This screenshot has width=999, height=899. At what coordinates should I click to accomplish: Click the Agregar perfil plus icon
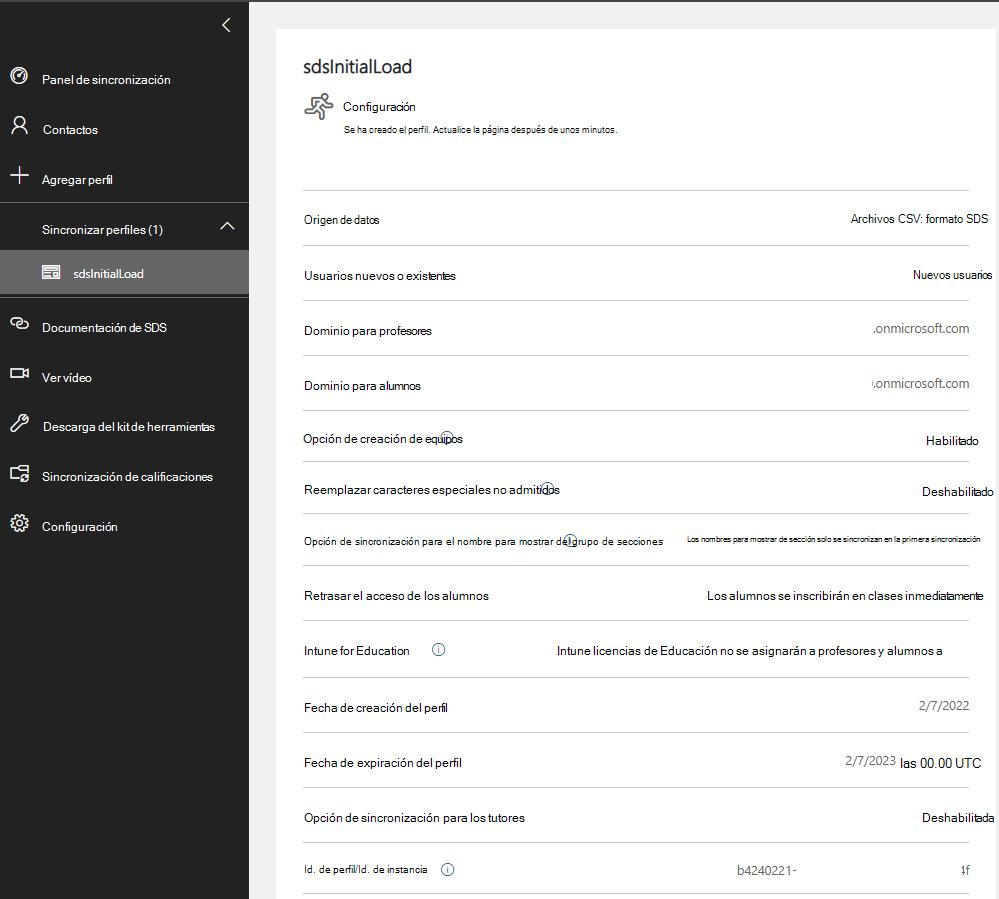point(19,176)
